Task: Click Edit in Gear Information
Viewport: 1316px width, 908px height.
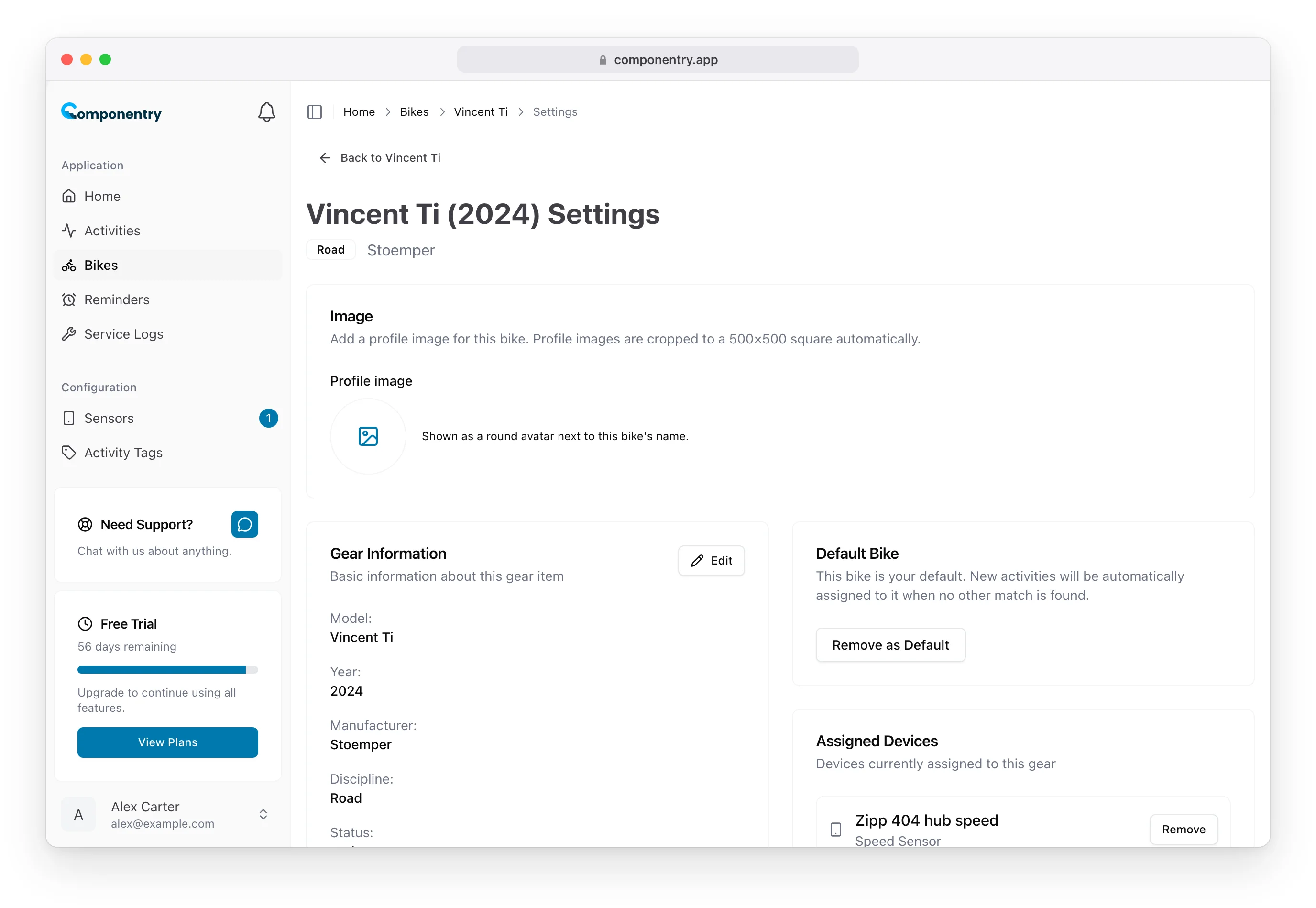Action: 711,561
